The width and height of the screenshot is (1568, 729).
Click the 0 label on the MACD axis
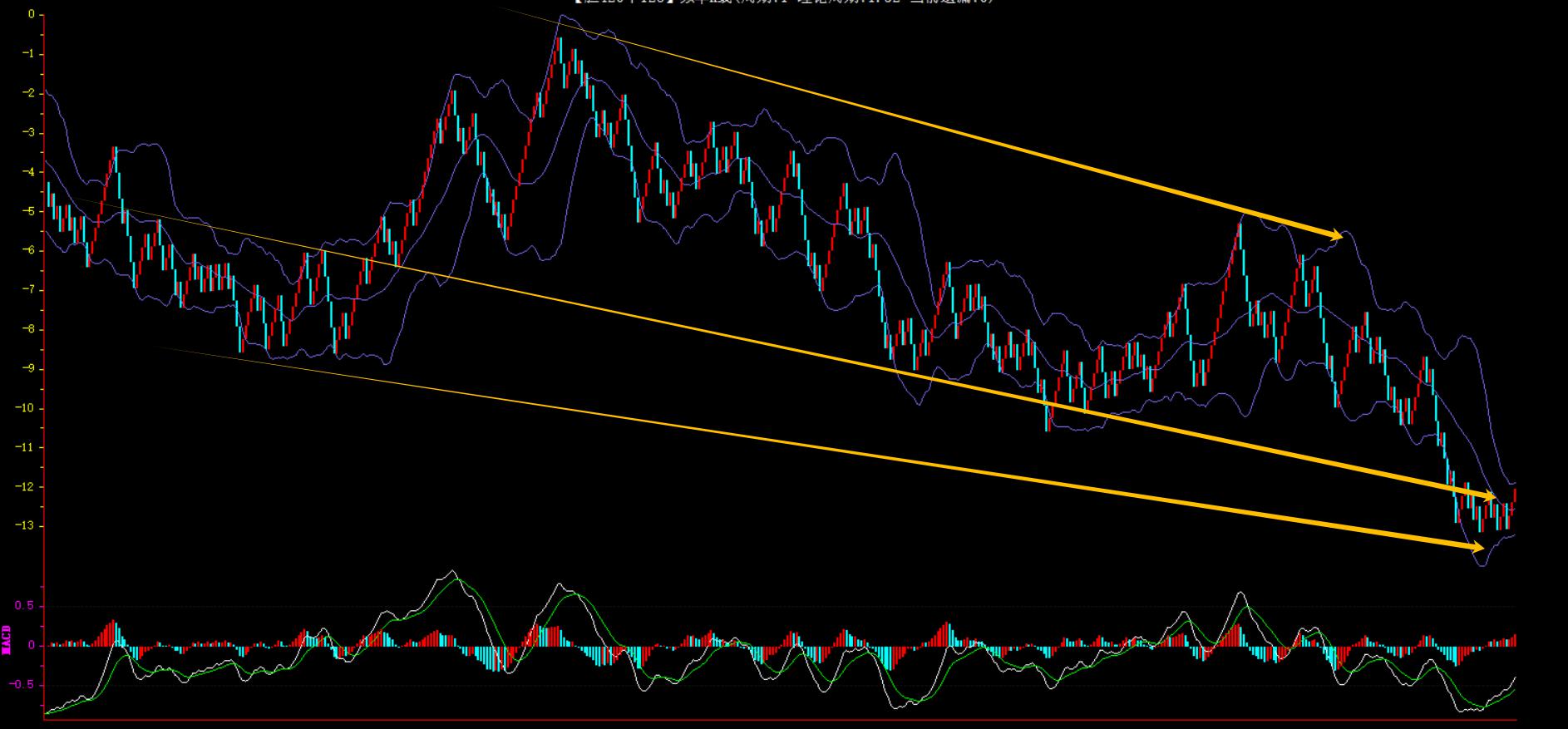(x=31, y=646)
